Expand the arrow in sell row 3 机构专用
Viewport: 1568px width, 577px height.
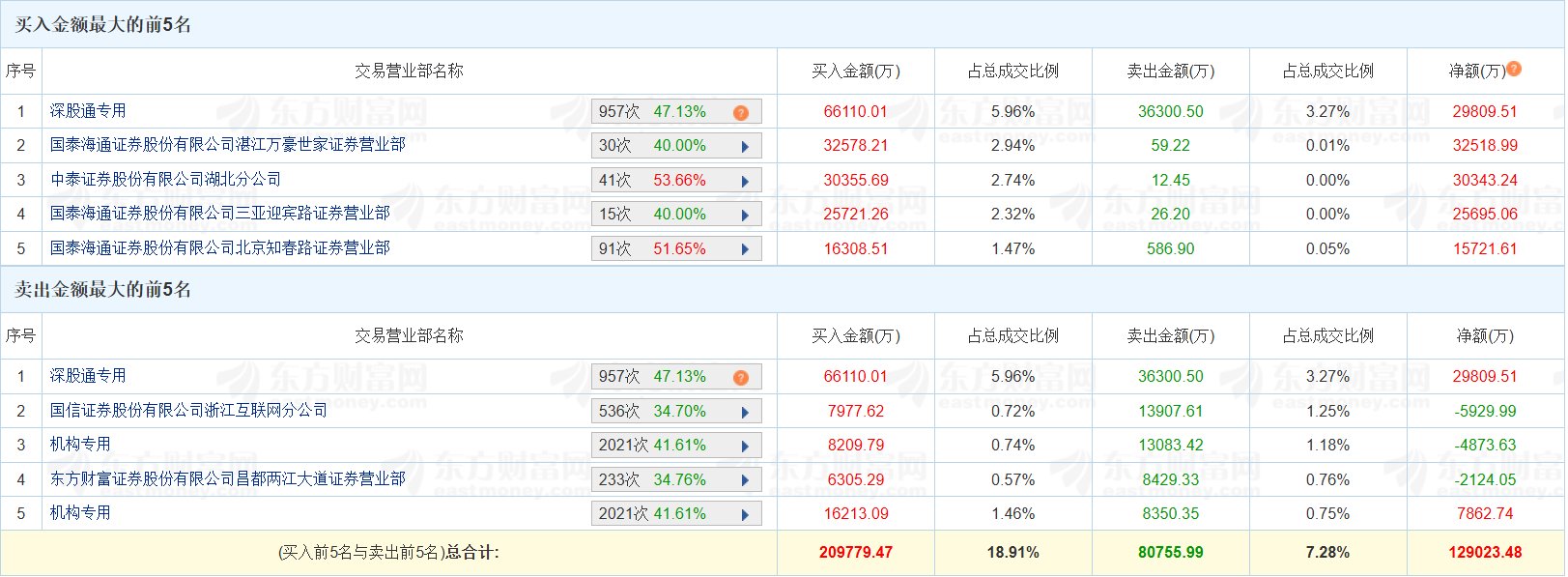pos(745,446)
